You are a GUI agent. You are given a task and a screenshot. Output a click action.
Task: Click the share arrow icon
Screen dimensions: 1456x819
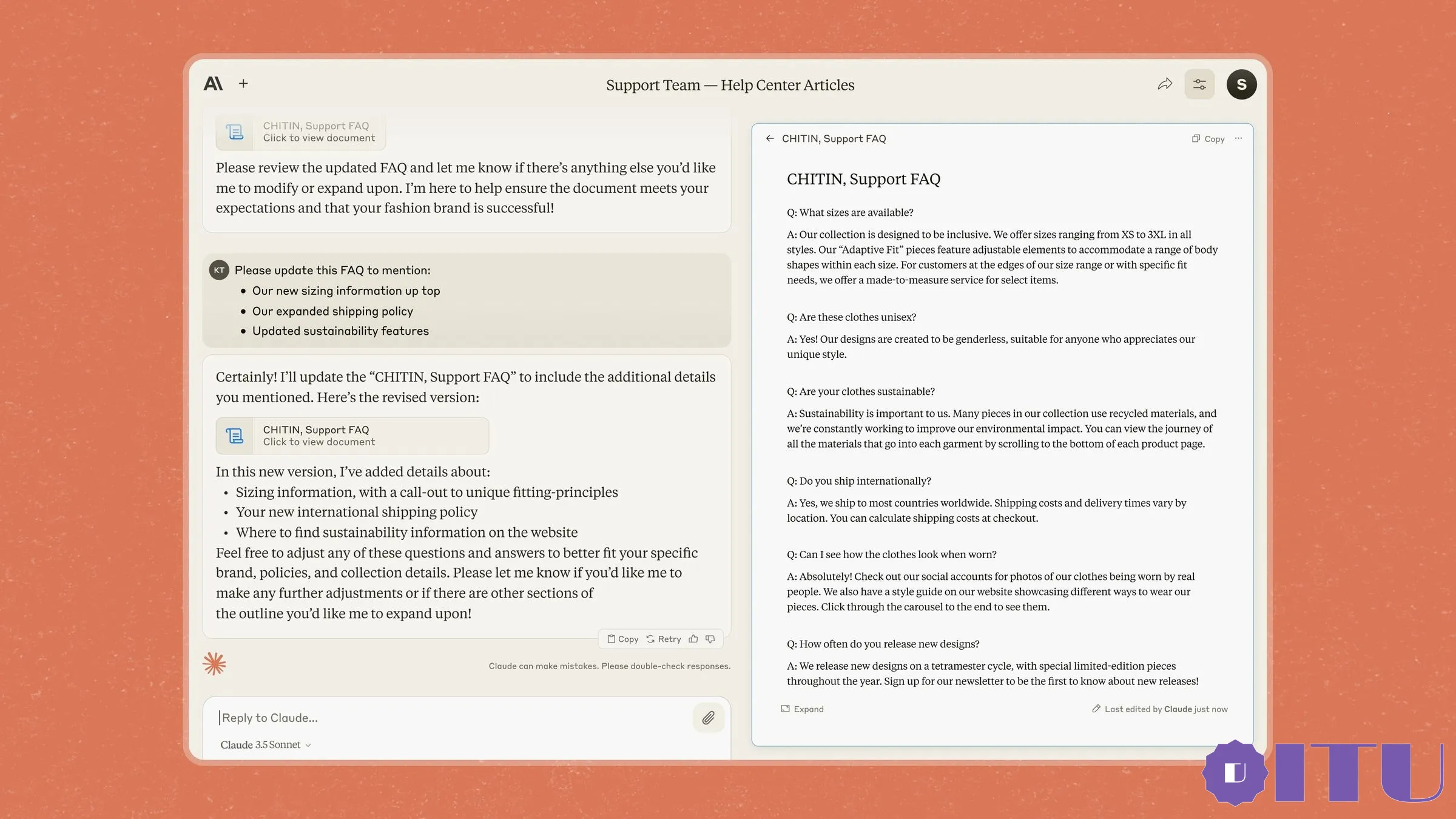[x=1165, y=84]
